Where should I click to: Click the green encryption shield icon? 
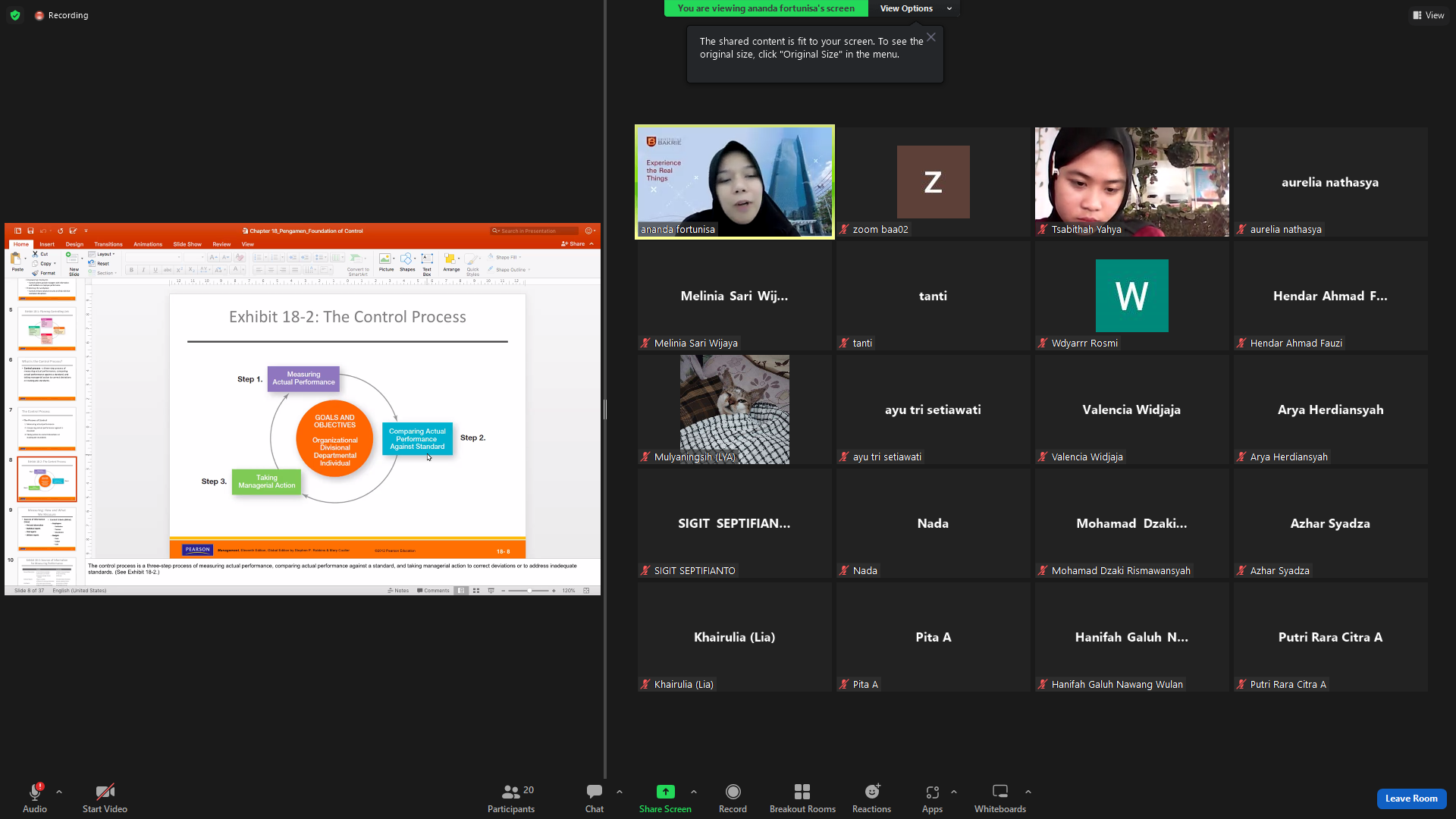pyautogui.click(x=15, y=15)
